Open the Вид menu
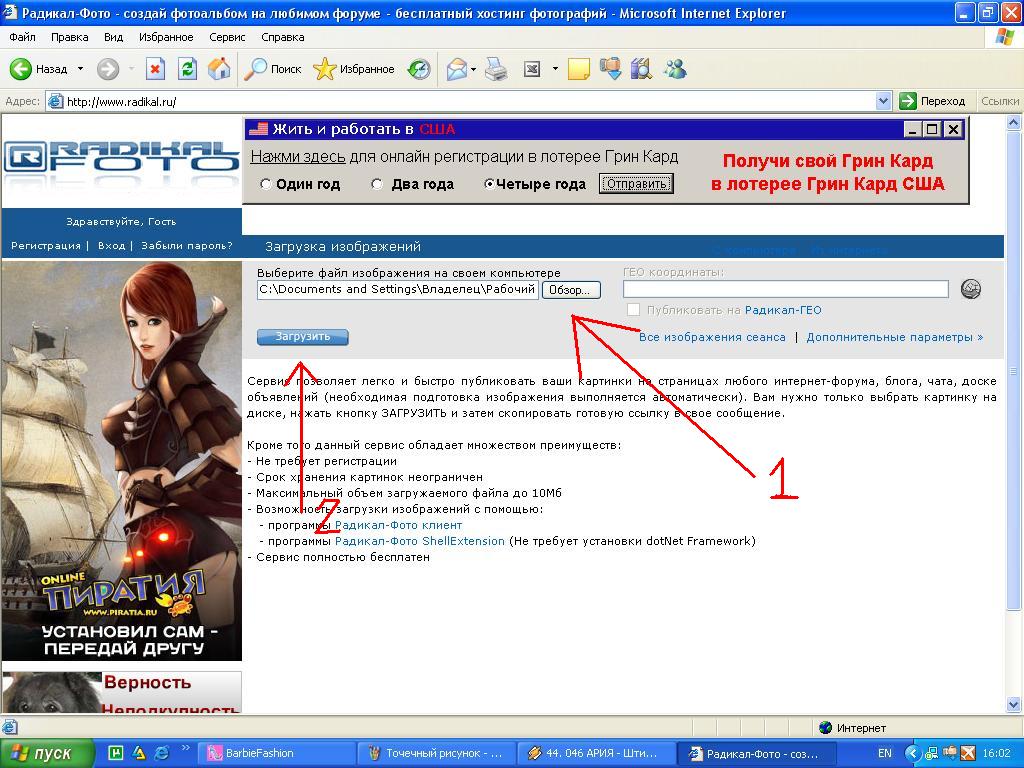Image resolution: width=1024 pixels, height=768 pixels. tap(113, 37)
